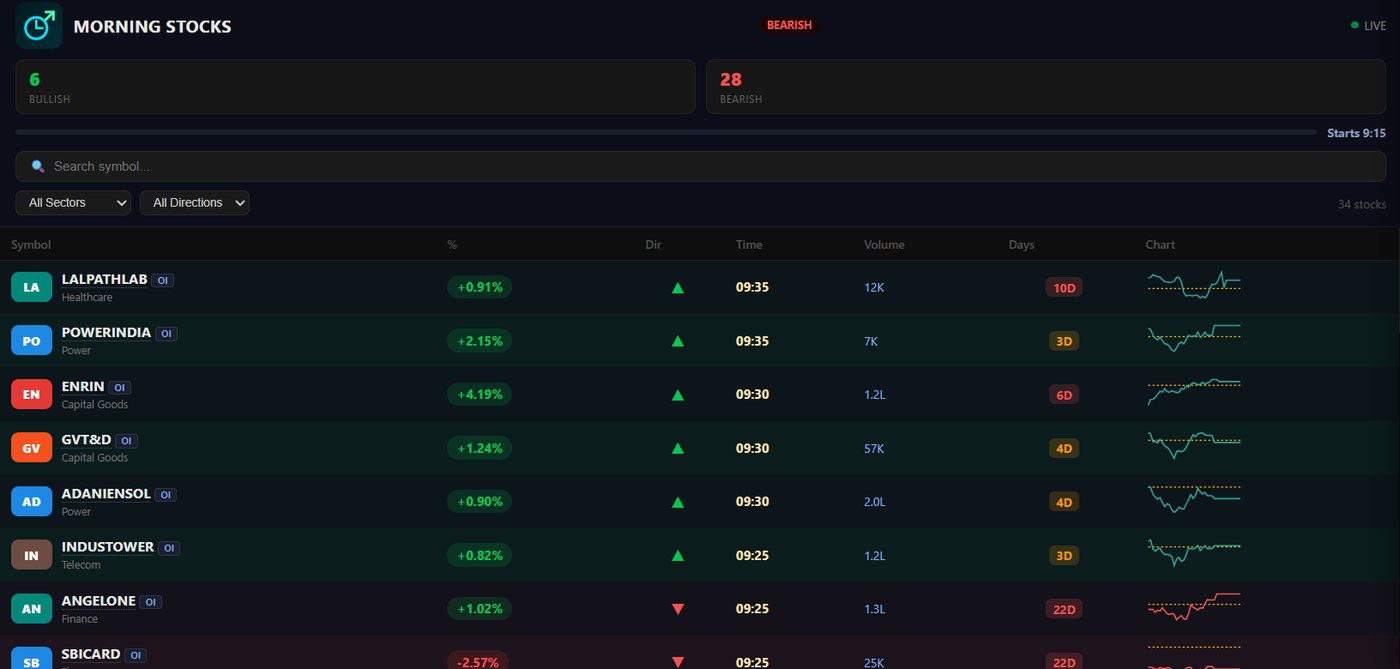Open the GVT&D symbol link
This screenshot has height=669, width=1400.
[x=86, y=440]
